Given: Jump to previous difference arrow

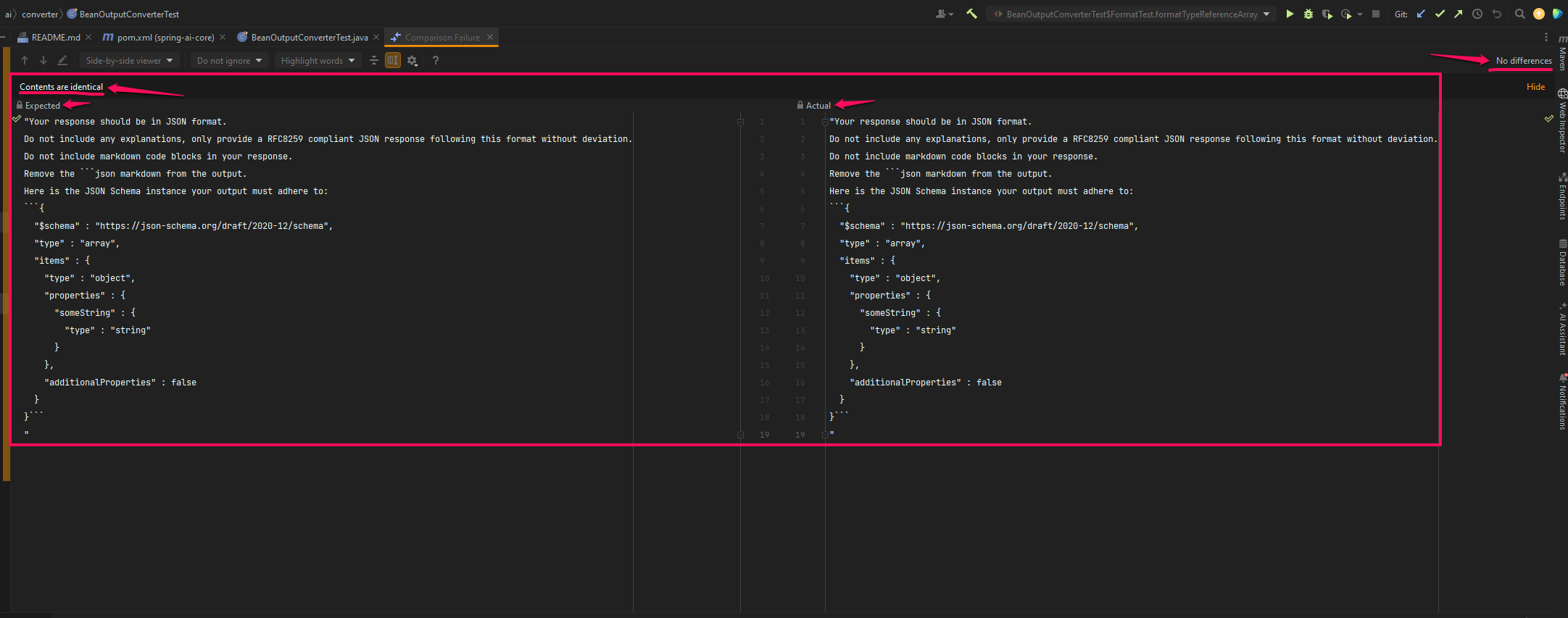Looking at the screenshot, I should pos(25,60).
